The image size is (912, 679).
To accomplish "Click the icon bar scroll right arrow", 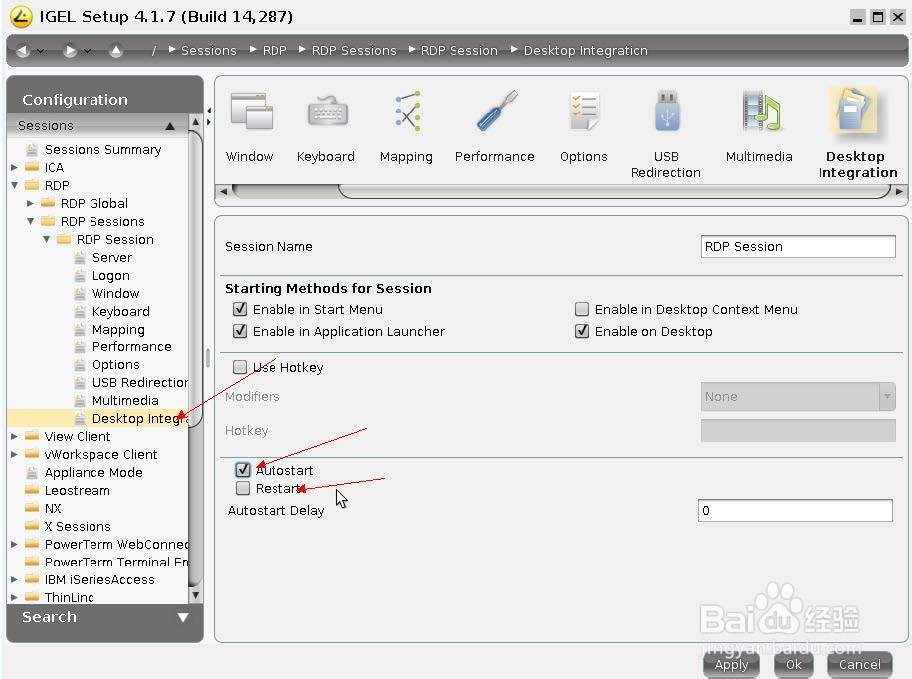I will pyautogui.click(x=899, y=191).
